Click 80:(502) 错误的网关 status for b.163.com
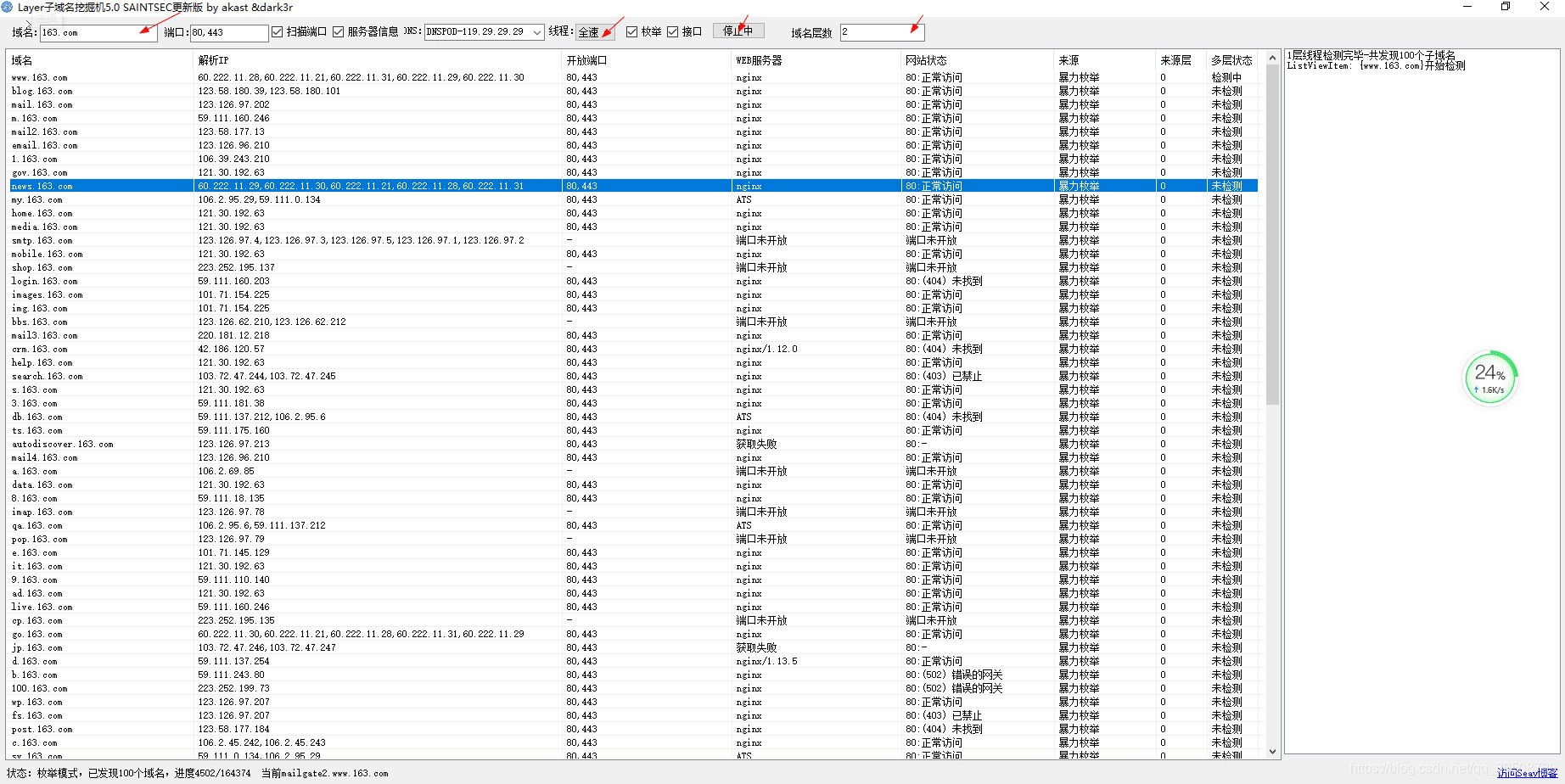This screenshot has width=1565, height=784. pyautogui.click(x=954, y=675)
